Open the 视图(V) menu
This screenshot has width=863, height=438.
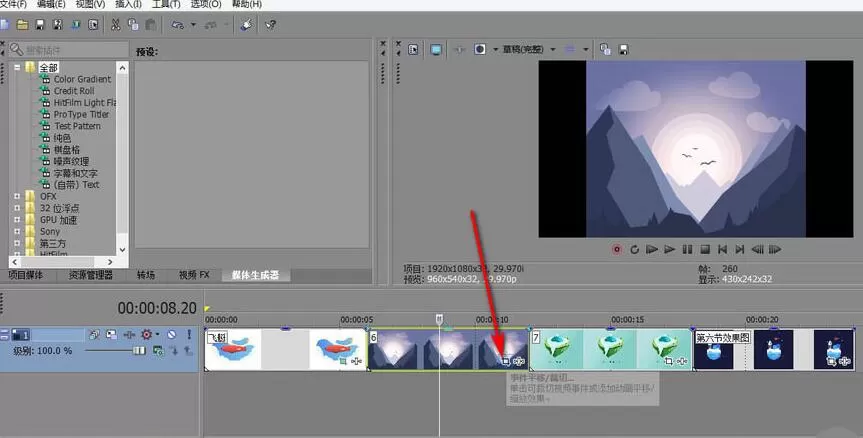pyautogui.click(x=90, y=4)
